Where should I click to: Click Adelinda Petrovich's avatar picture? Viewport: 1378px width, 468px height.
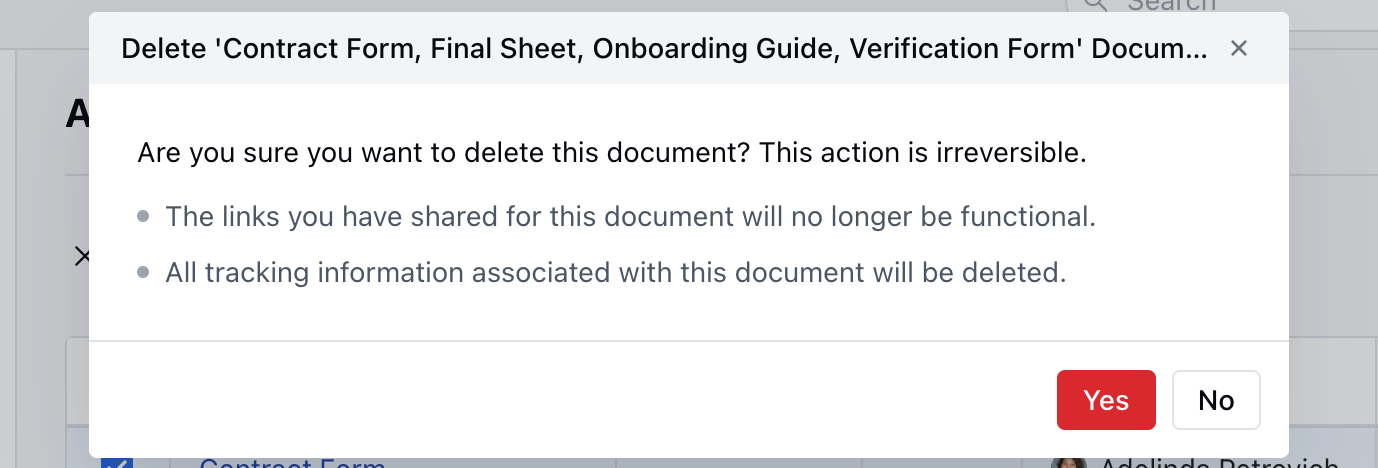(1068, 463)
